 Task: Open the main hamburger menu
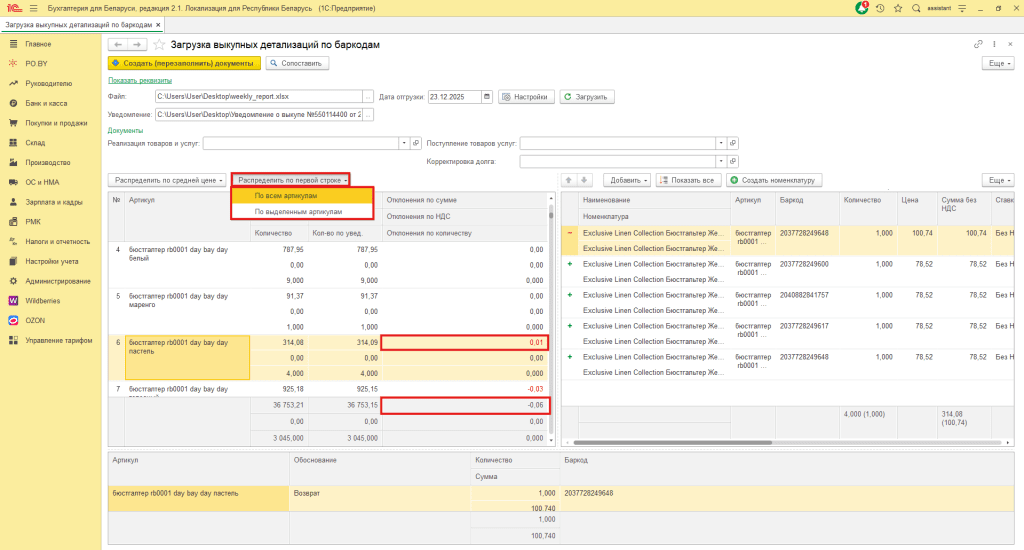[x=33, y=8]
